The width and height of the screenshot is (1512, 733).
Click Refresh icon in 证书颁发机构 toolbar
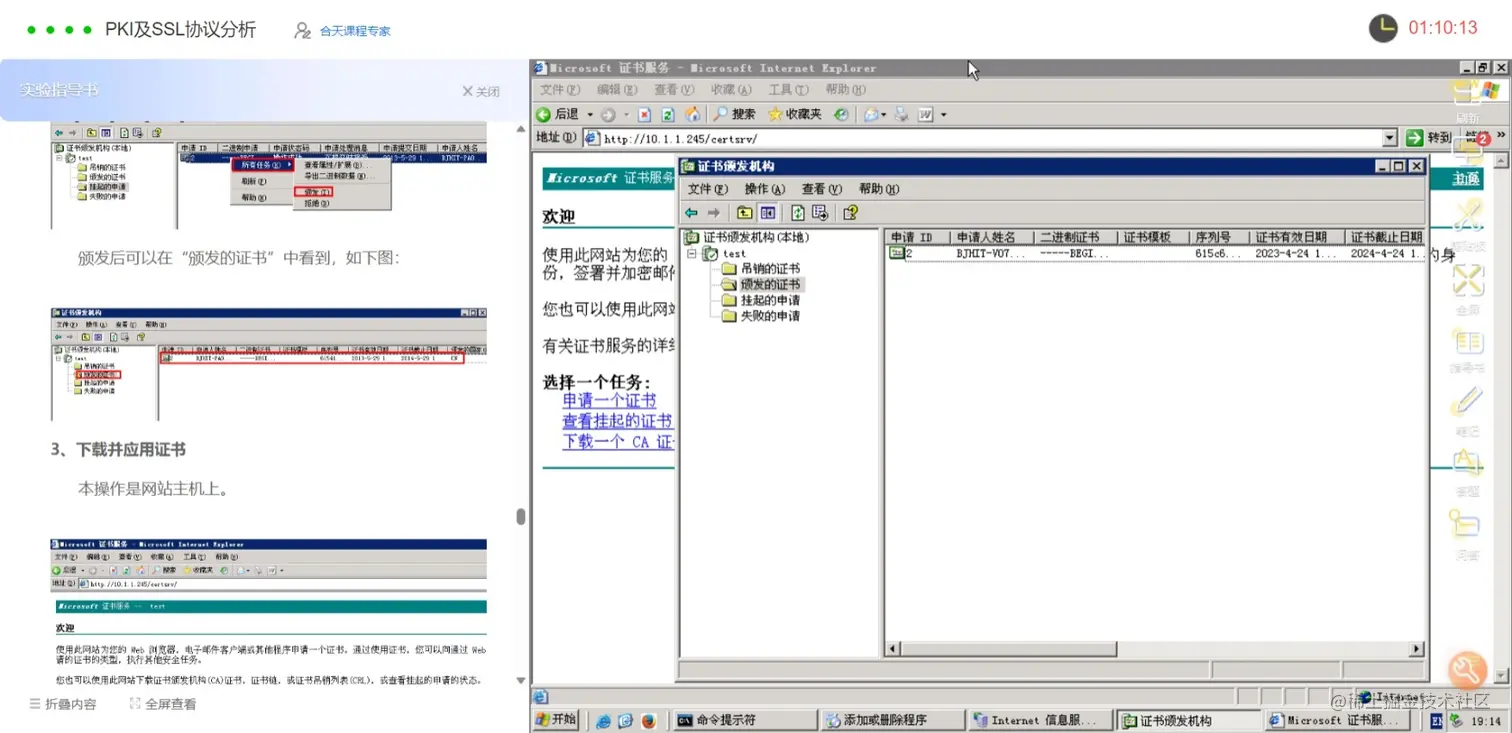tap(798, 212)
